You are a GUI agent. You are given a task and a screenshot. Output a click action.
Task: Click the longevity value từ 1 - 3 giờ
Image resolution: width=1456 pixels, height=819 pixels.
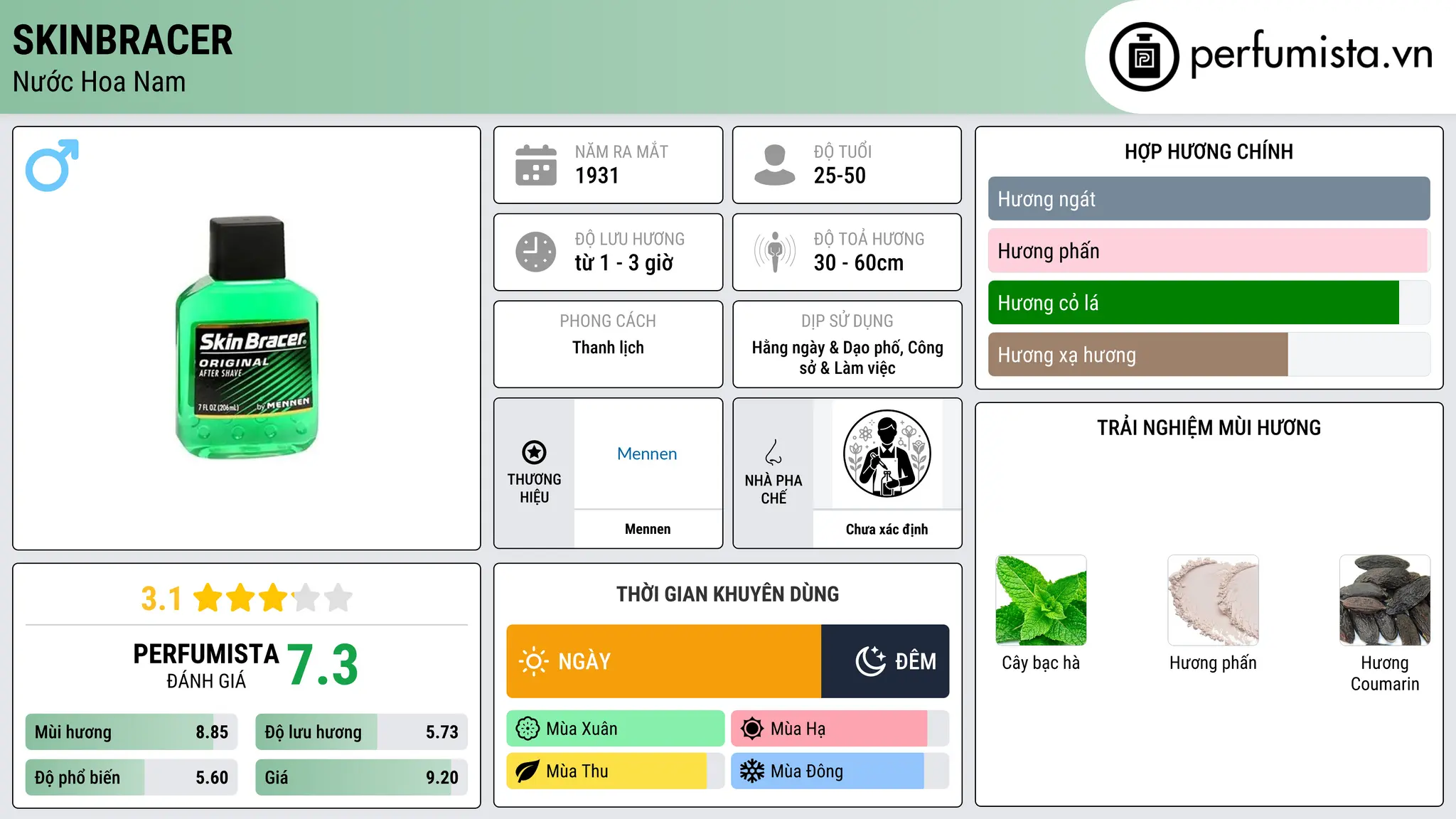(624, 263)
